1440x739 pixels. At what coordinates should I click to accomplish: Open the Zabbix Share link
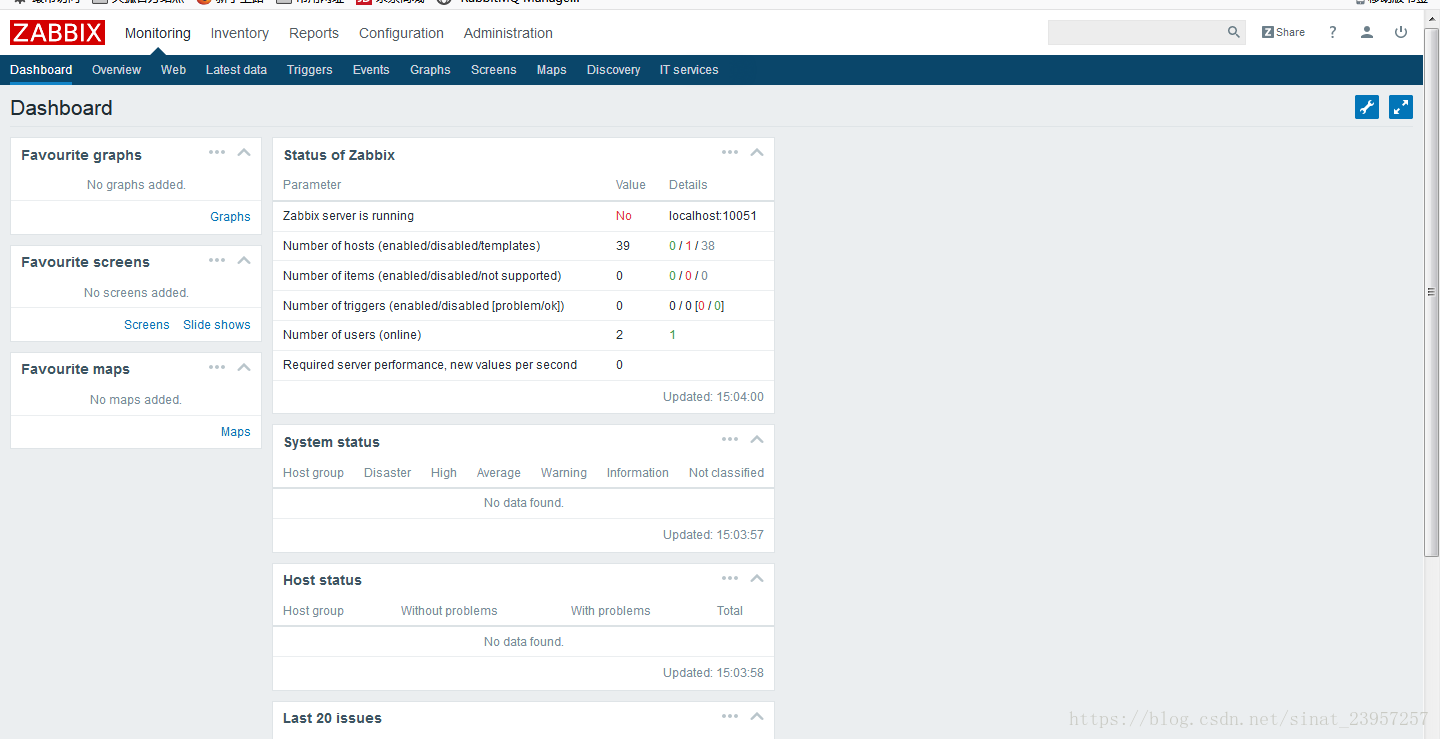coord(1283,32)
